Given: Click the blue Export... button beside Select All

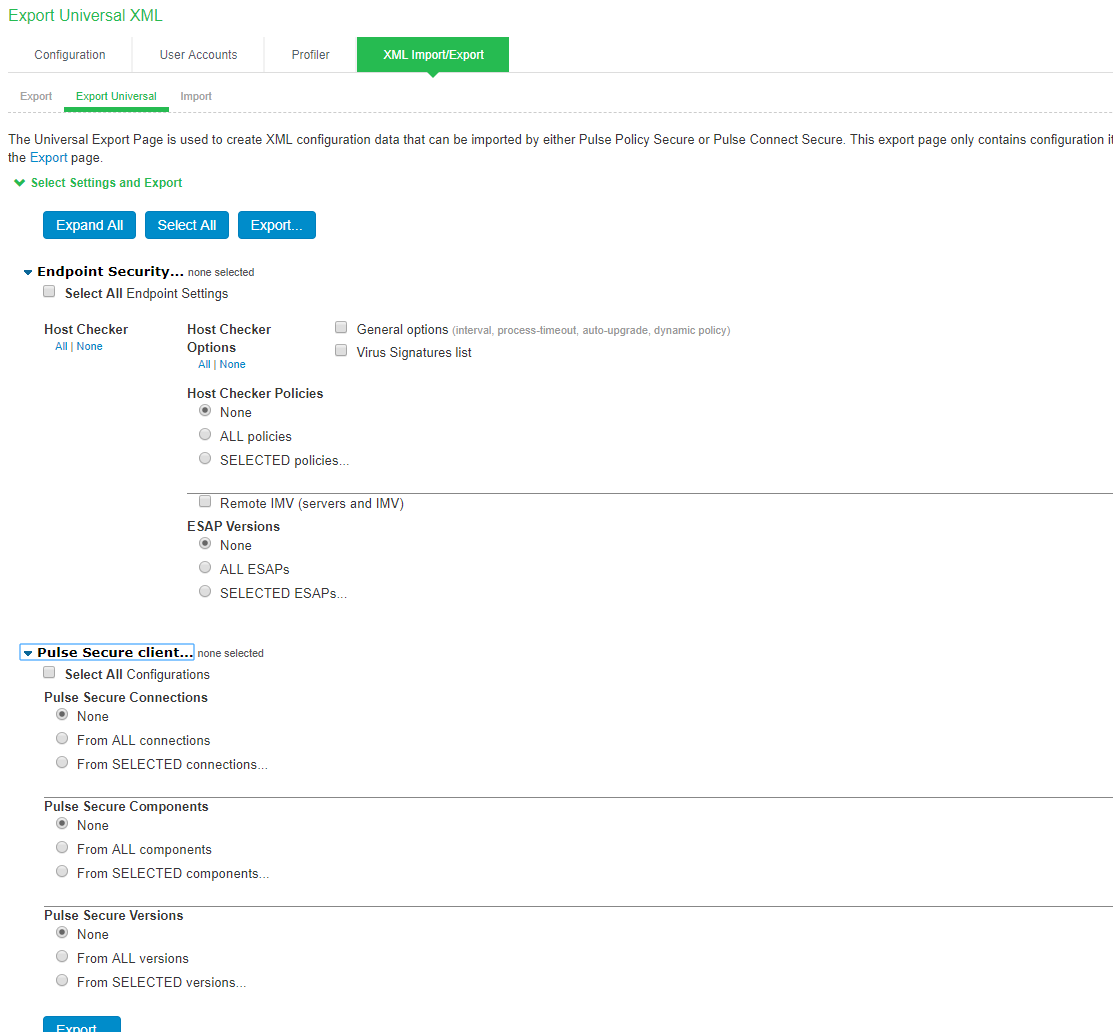Looking at the screenshot, I should [277, 225].
